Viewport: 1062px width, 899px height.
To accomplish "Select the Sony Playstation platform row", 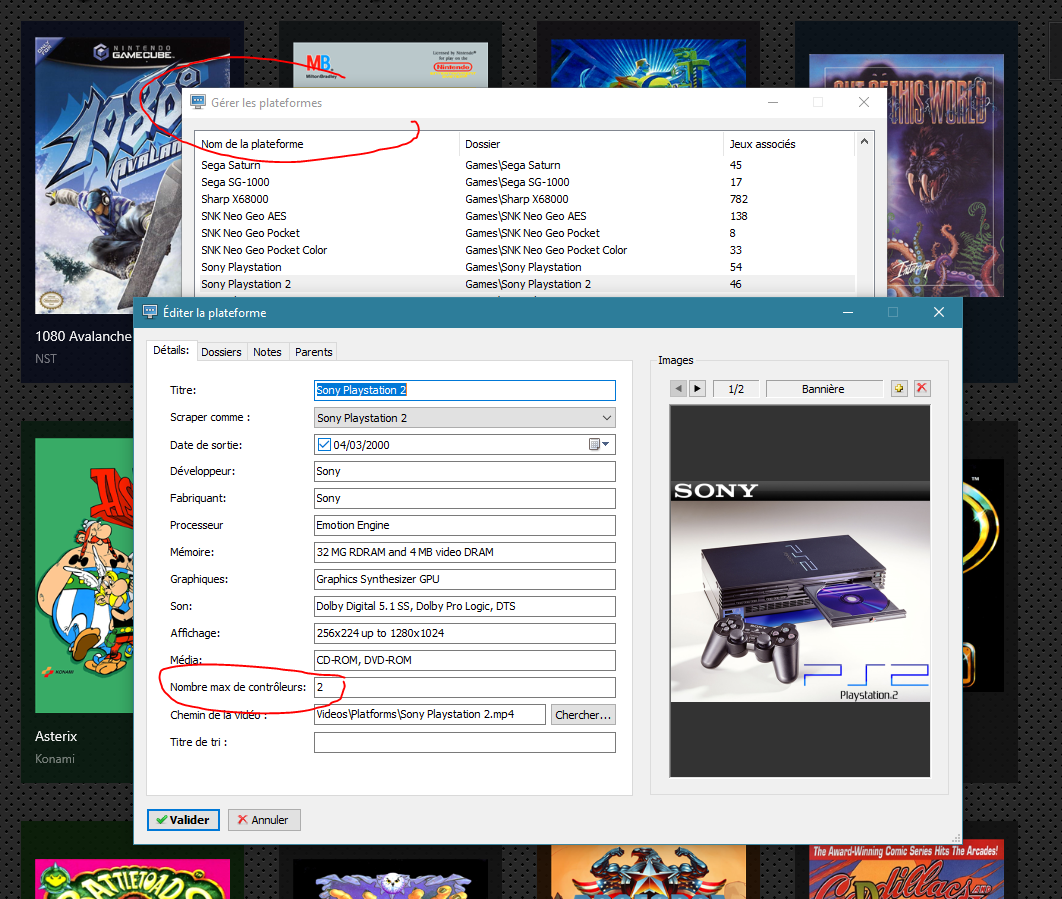I will click(525, 267).
